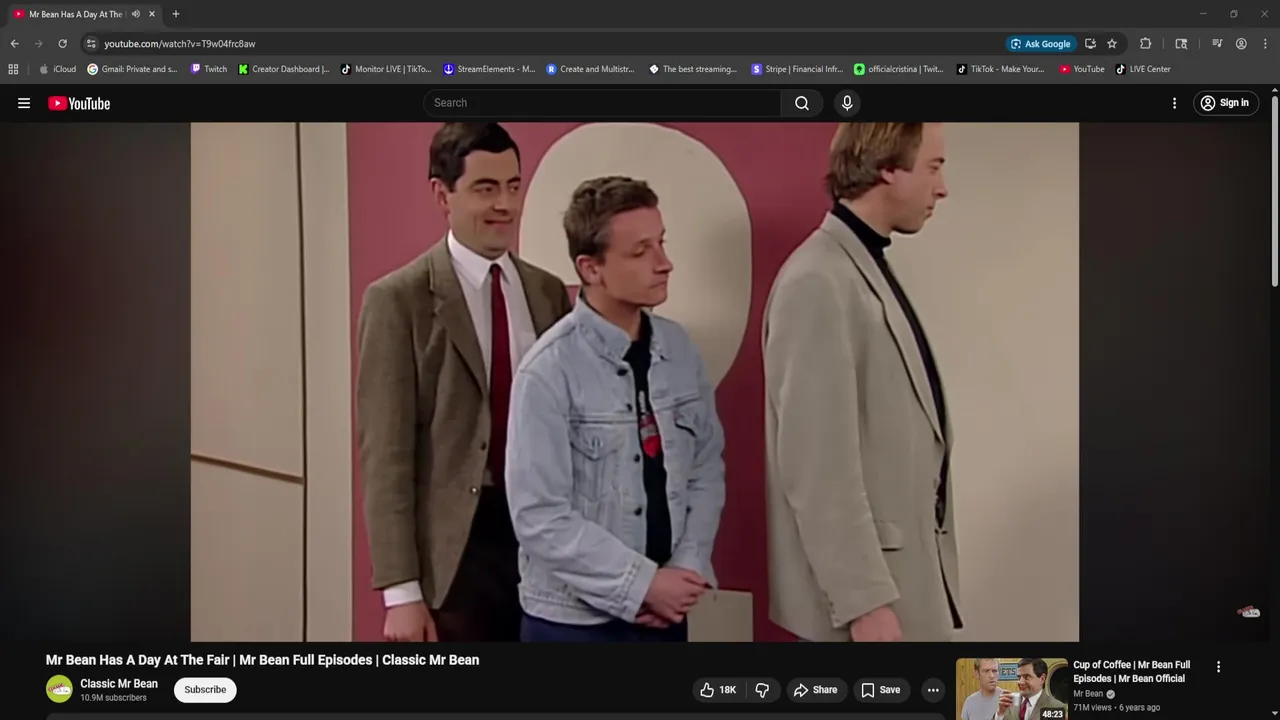
Task: Share the Mr Bean video
Action: pyautogui.click(x=815, y=690)
